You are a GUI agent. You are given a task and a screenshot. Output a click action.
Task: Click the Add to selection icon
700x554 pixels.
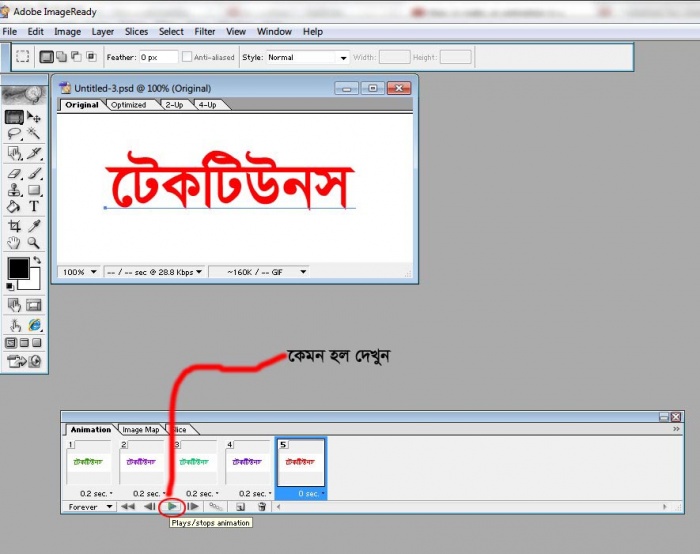pos(62,57)
